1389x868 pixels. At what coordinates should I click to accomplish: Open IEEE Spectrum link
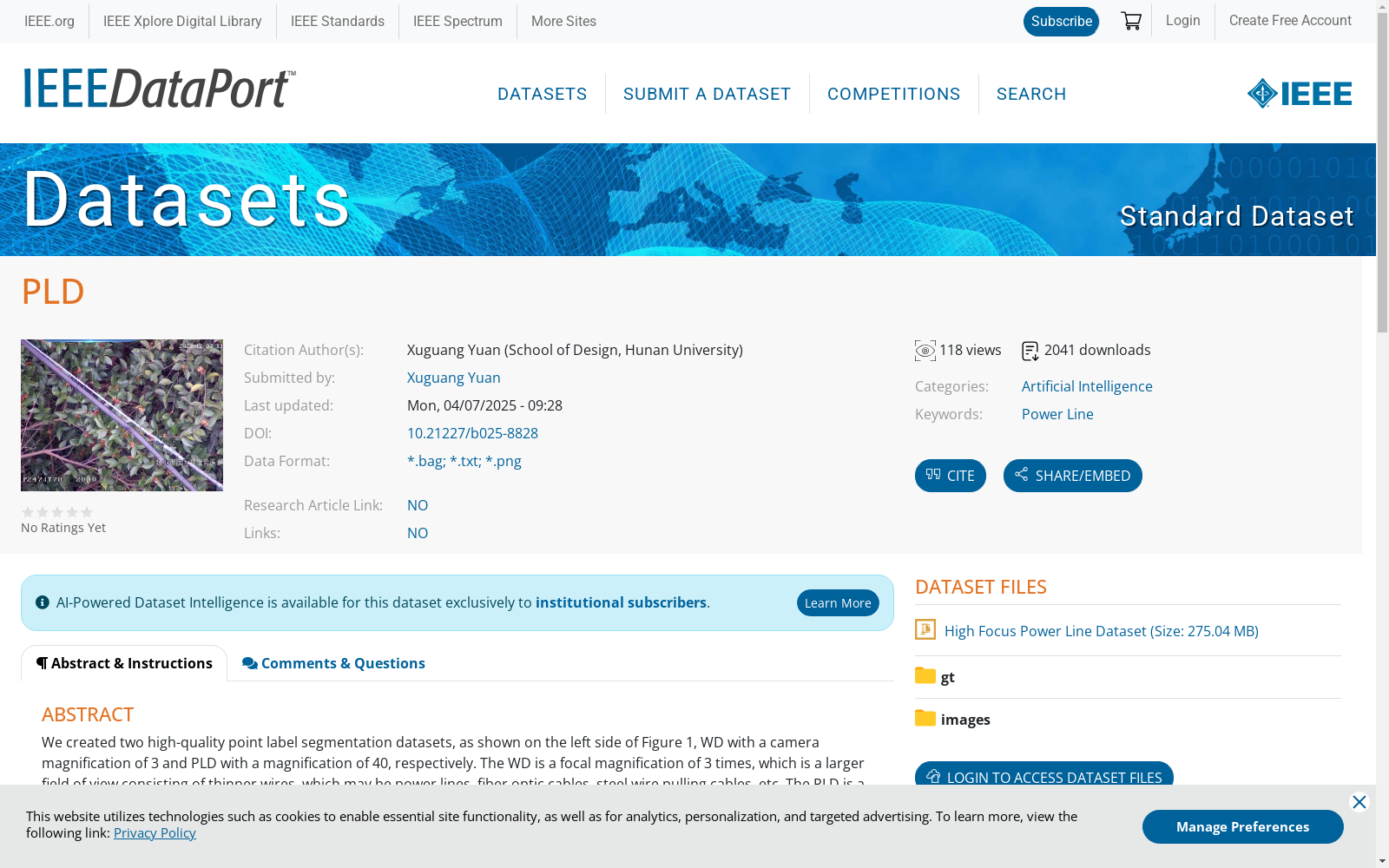[458, 21]
